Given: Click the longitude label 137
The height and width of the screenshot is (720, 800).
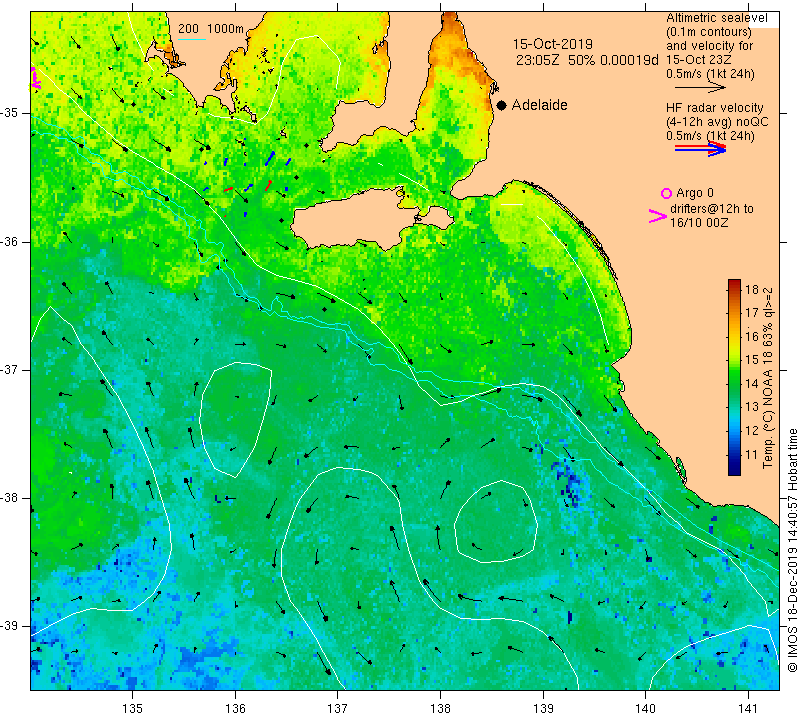Looking at the screenshot, I should (338, 708).
